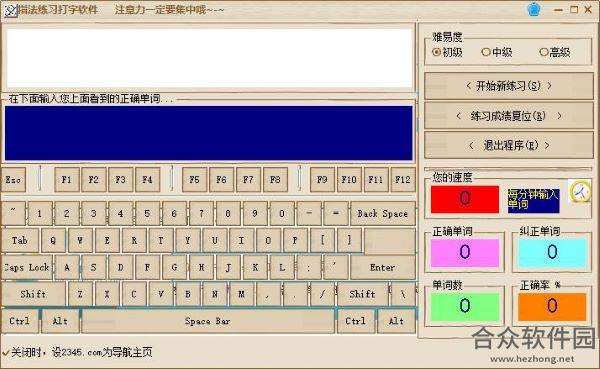The height and width of the screenshot is (369, 600).
Task: Click the dark blue typing input area
Action: pyautogui.click(x=209, y=133)
